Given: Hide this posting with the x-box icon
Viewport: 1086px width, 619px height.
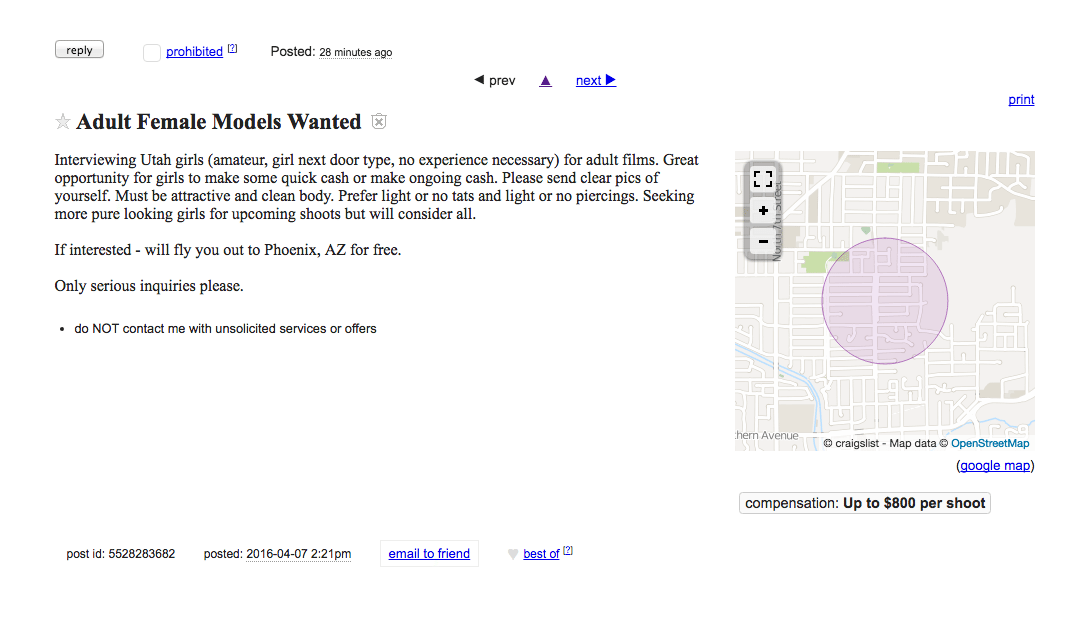Looking at the screenshot, I should point(379,122).
